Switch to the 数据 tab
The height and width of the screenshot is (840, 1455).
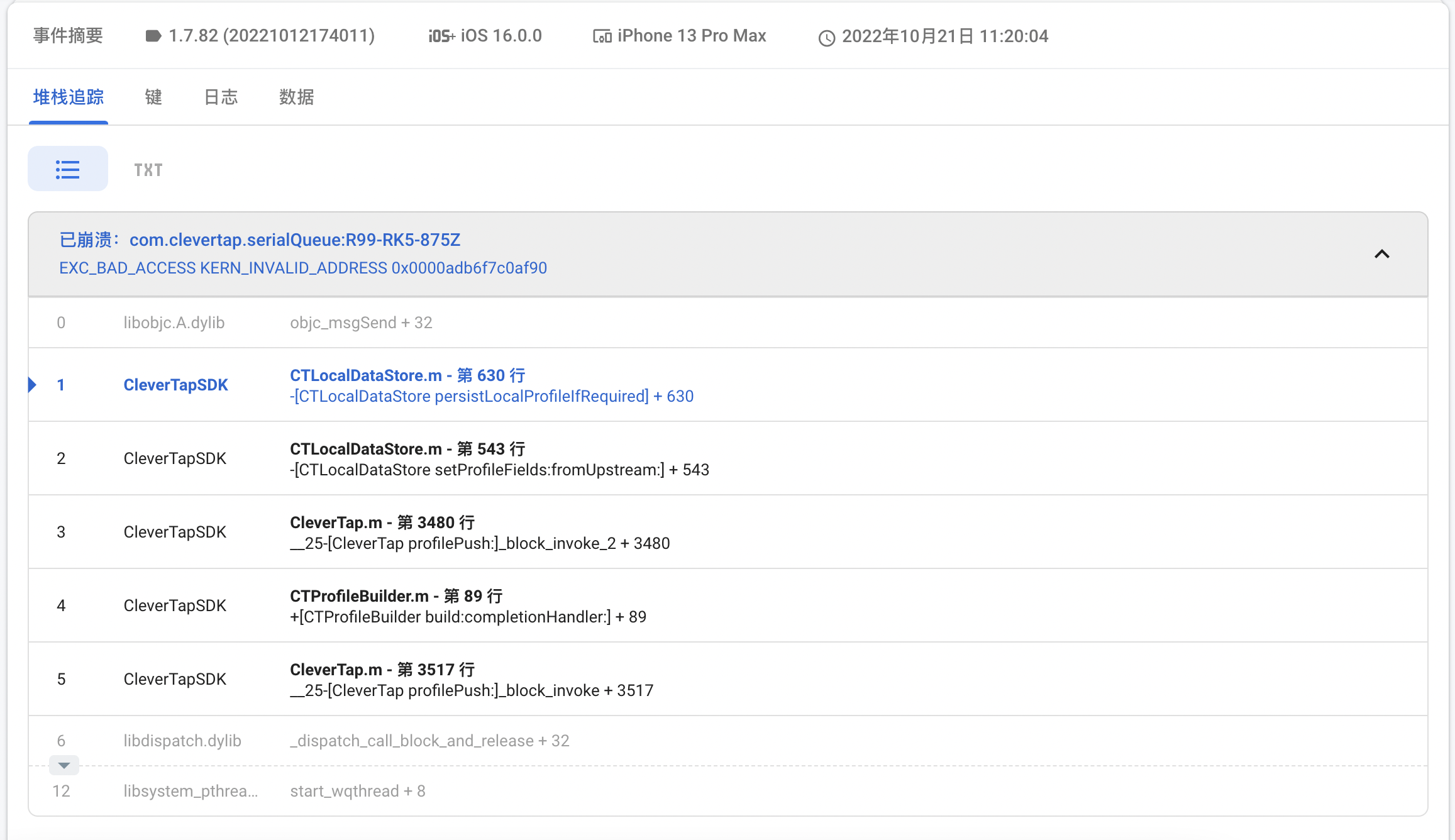pos(296,97)
